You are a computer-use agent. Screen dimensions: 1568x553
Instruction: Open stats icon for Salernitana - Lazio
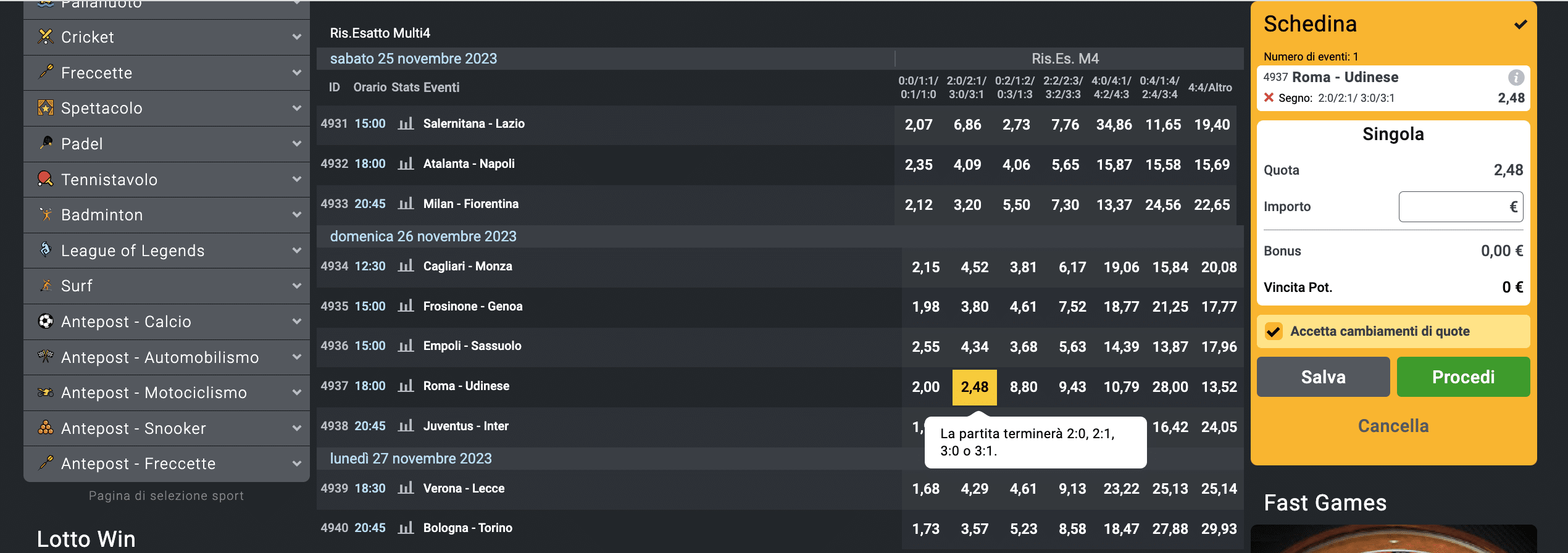(x=406, y=124)
